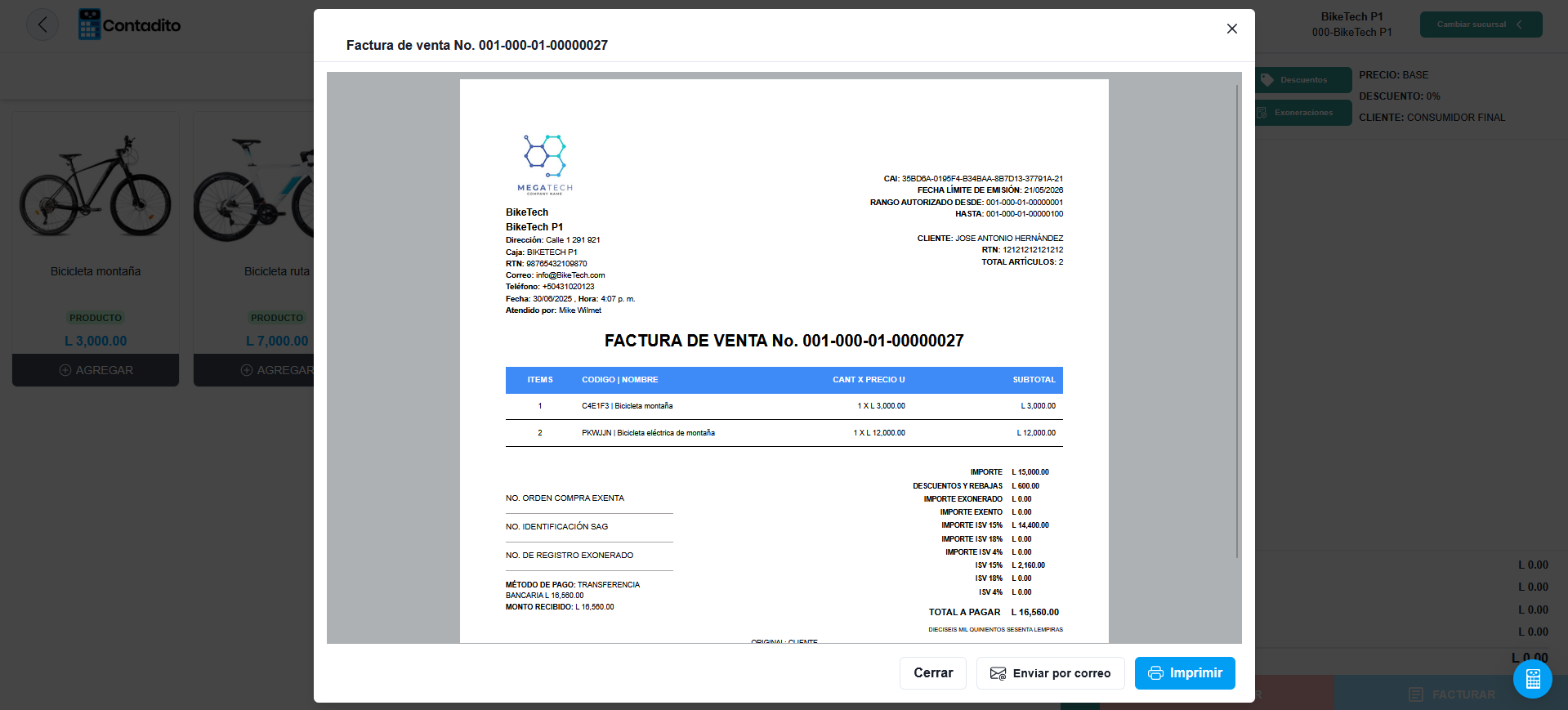Image resolution: width=1568 pixels, height=710 pixels.
Task: Open the calculator floating button
Action: click(1533, 679)
